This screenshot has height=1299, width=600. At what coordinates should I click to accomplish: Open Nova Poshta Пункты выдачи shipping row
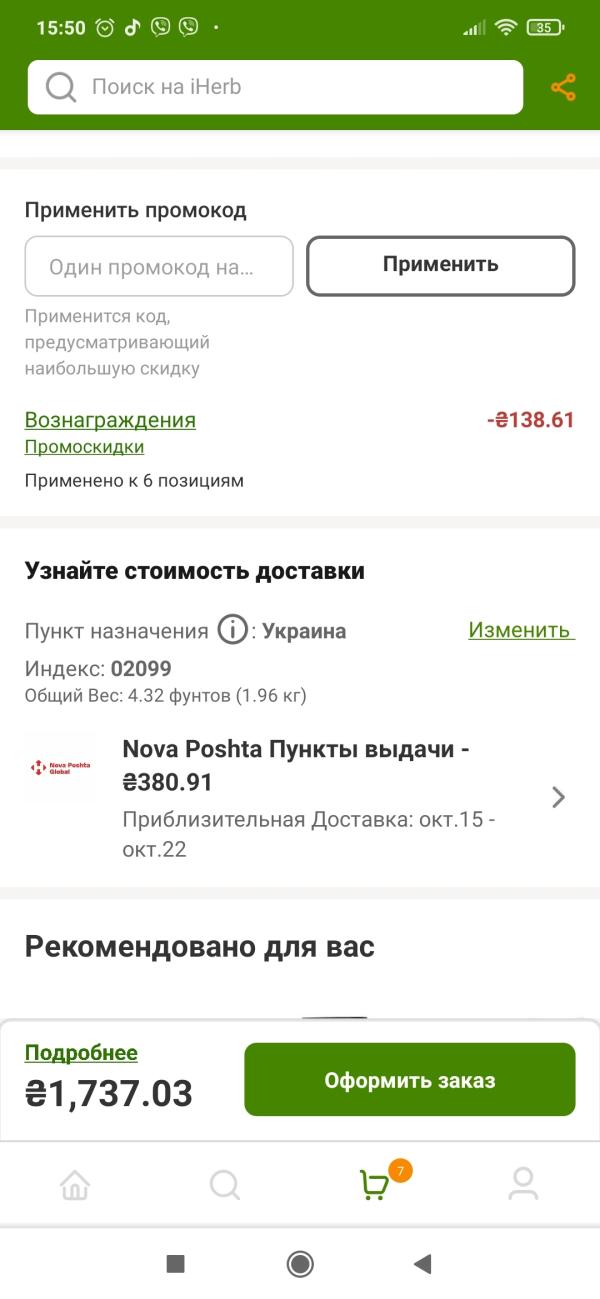tap(300, 799)
